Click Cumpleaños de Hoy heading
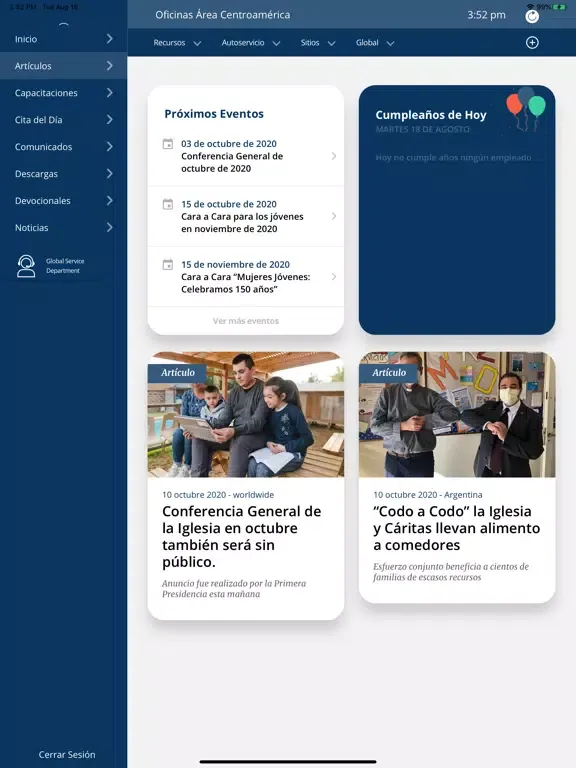The image size is (576, 768). tap(431, 115)
